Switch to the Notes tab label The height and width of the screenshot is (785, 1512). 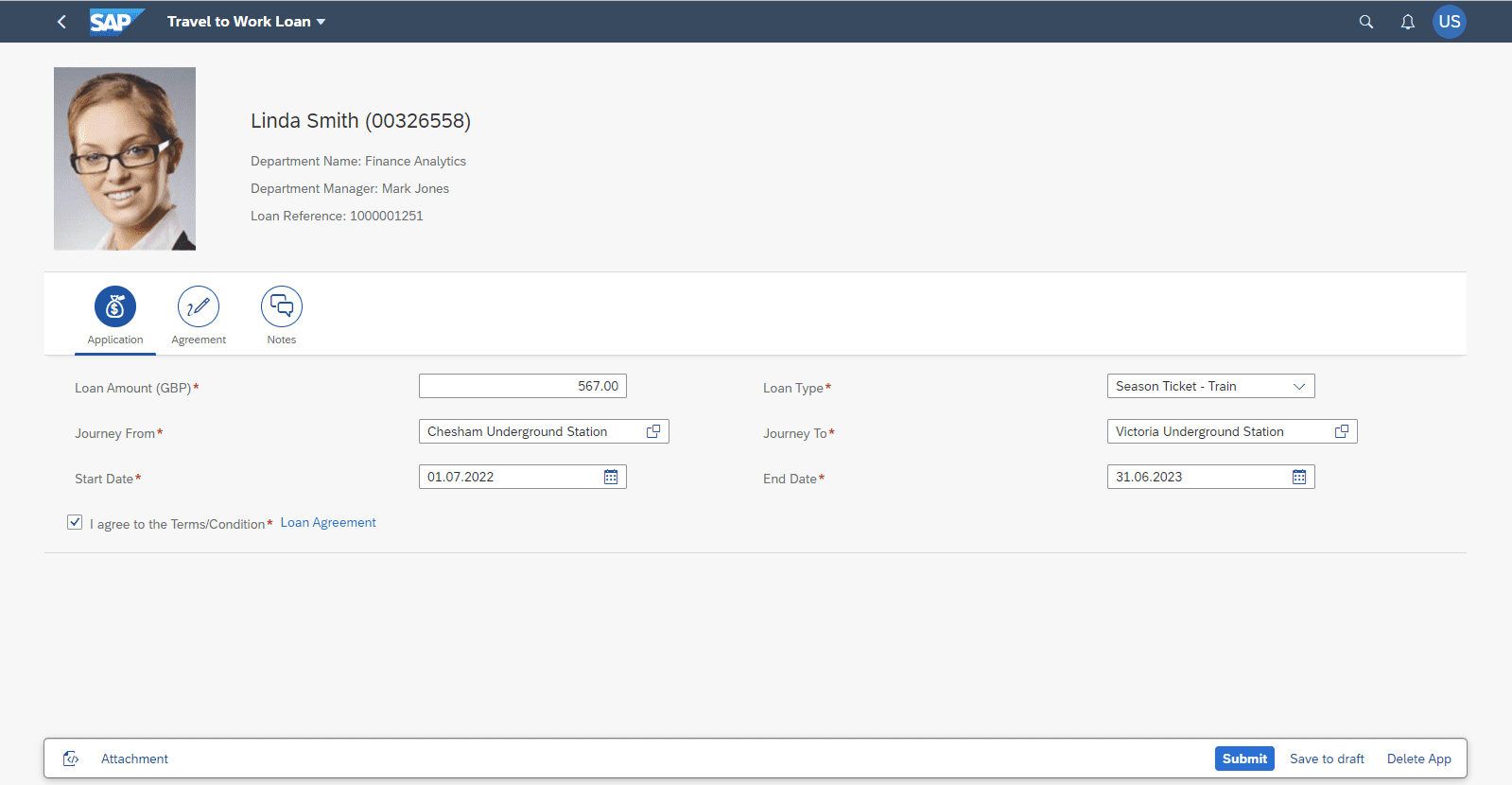pyautogui.click(x=282, y=340)
